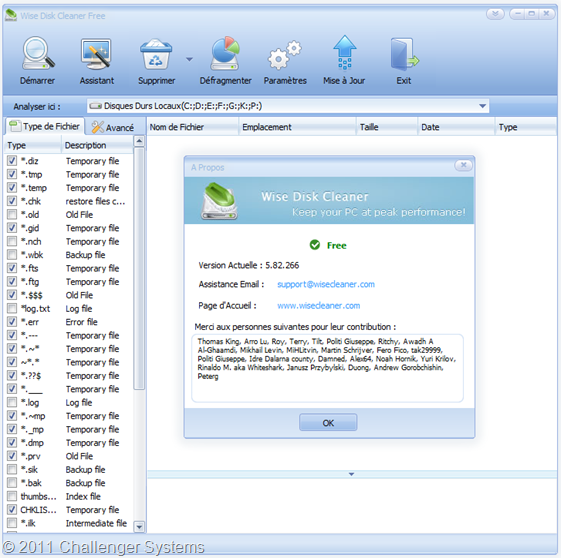Screen dimensions: 561x558
Task: Click the Version Actuelle 5.82.266 text
Action: (x=249, y=265)
